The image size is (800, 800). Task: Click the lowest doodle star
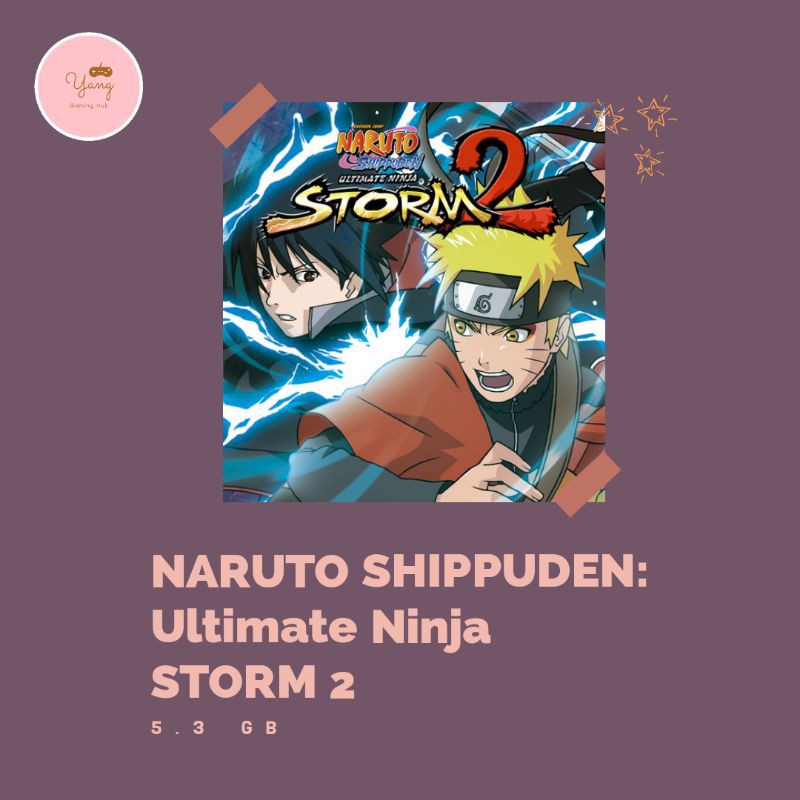[x=648, y=162]
